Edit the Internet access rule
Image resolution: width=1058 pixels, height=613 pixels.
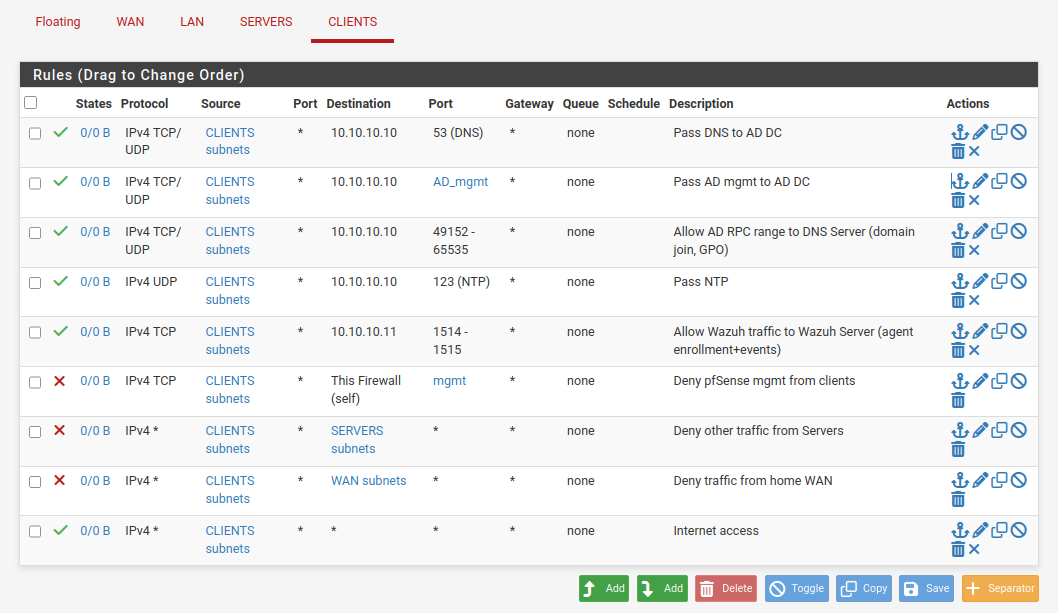pyautogui.click(x=980, y=531)
